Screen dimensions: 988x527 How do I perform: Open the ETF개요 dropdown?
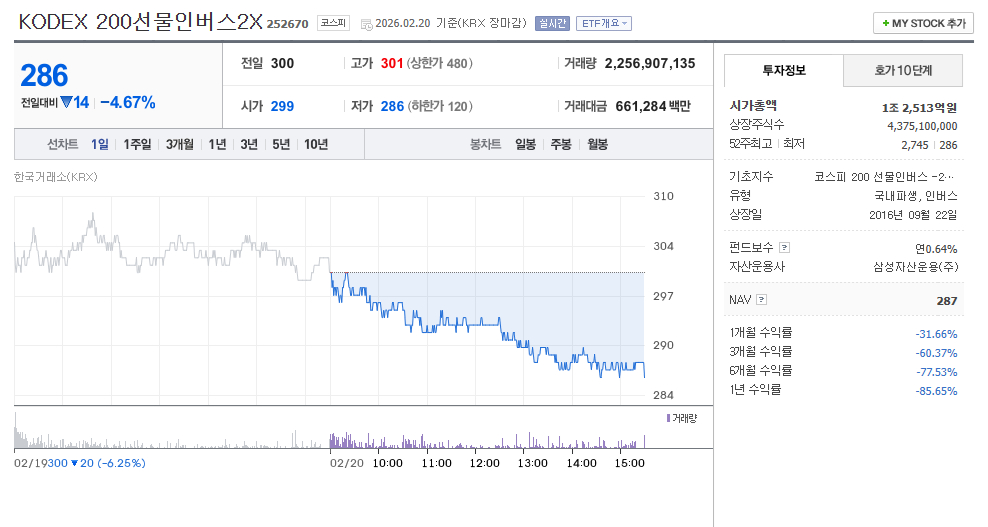tap(604, 23)
